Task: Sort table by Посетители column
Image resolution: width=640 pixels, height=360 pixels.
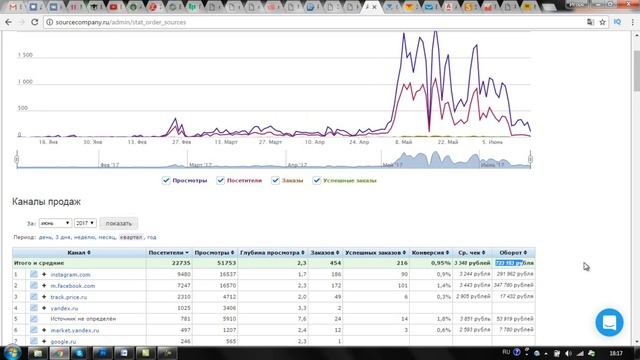Action: (169, 253)
